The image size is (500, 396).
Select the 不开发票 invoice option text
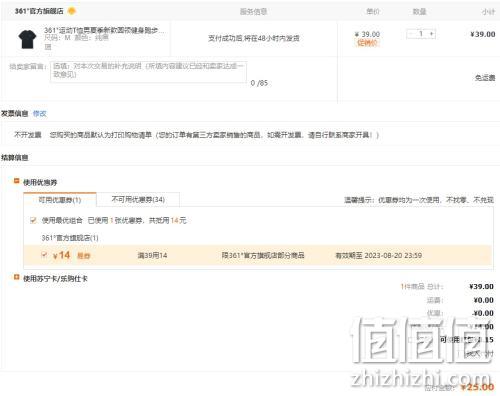(28, 135)
